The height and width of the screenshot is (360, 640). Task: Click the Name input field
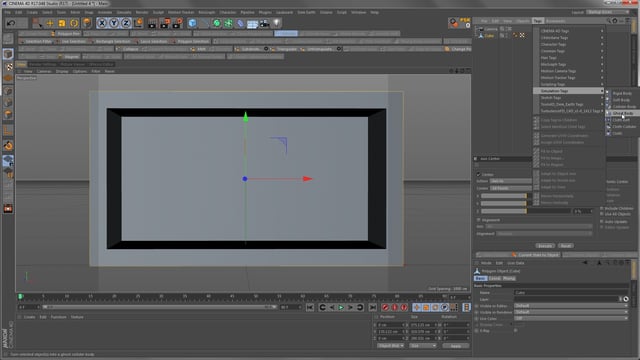pos(571,293)
